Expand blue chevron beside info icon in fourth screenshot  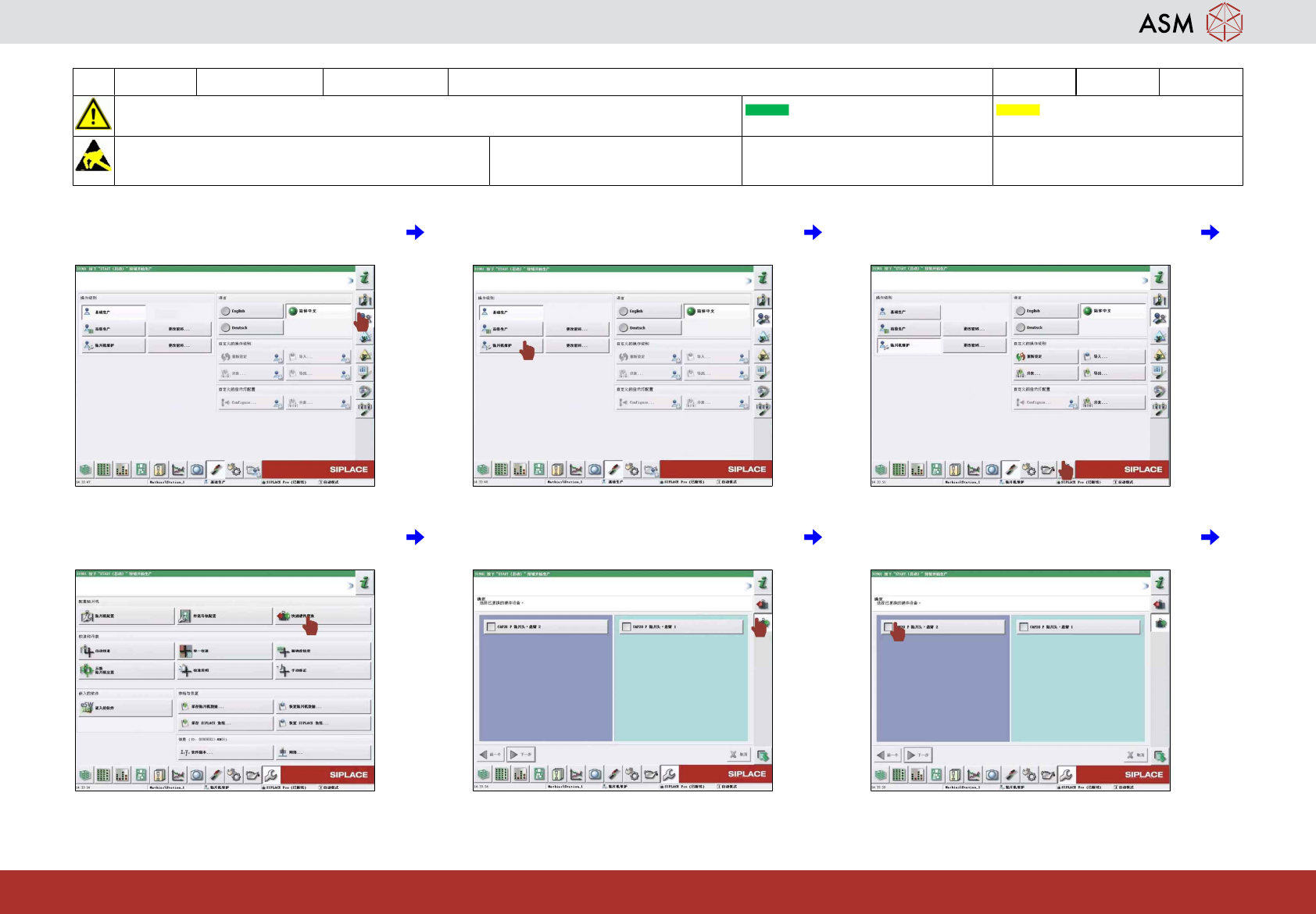351,585
